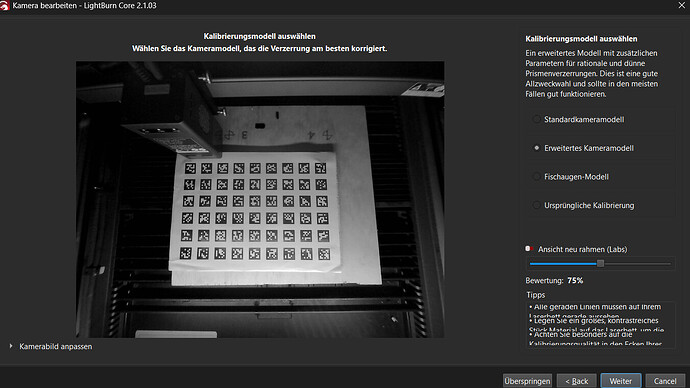Toggle the Ansicht neu rahmen (Labs) switch
Screen dimensions: 690x388
(x=529, y=249)
